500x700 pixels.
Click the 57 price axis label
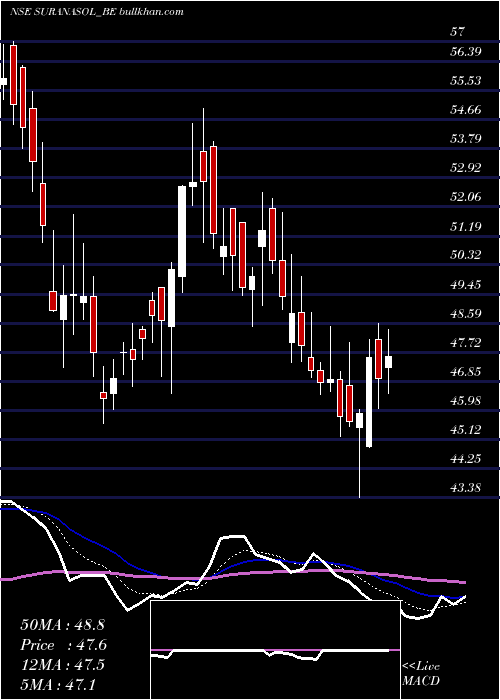[458, 32]
